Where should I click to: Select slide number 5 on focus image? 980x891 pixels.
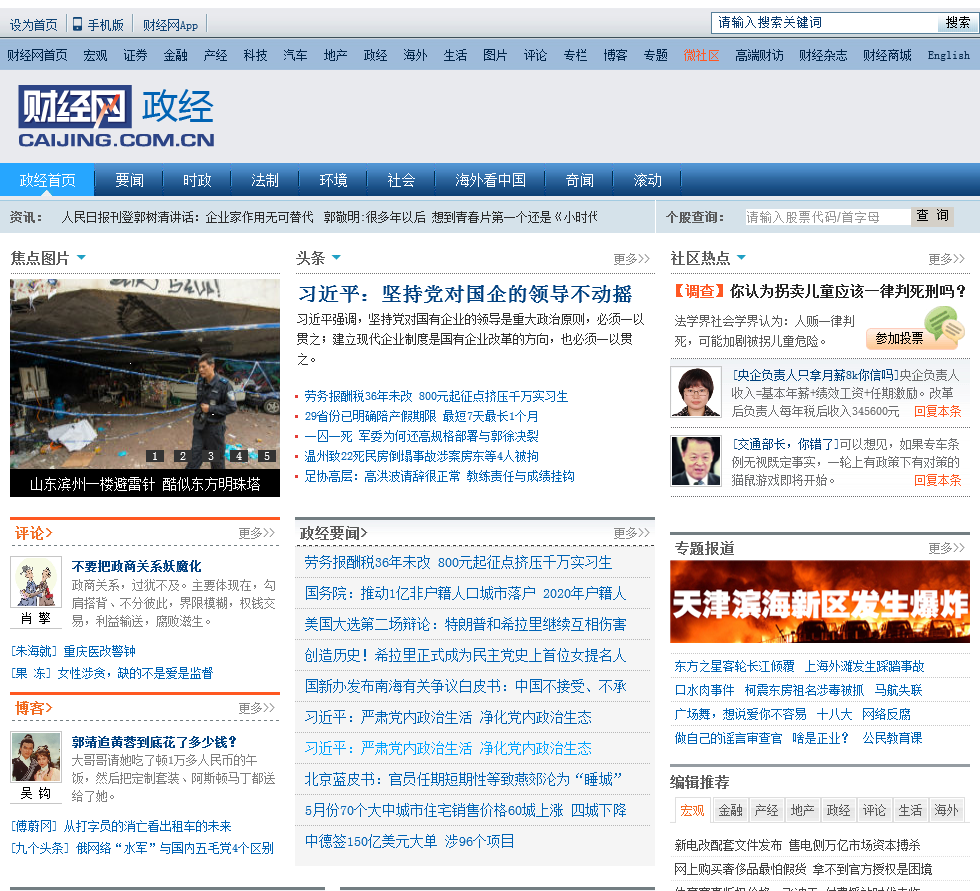pos(267,456)
